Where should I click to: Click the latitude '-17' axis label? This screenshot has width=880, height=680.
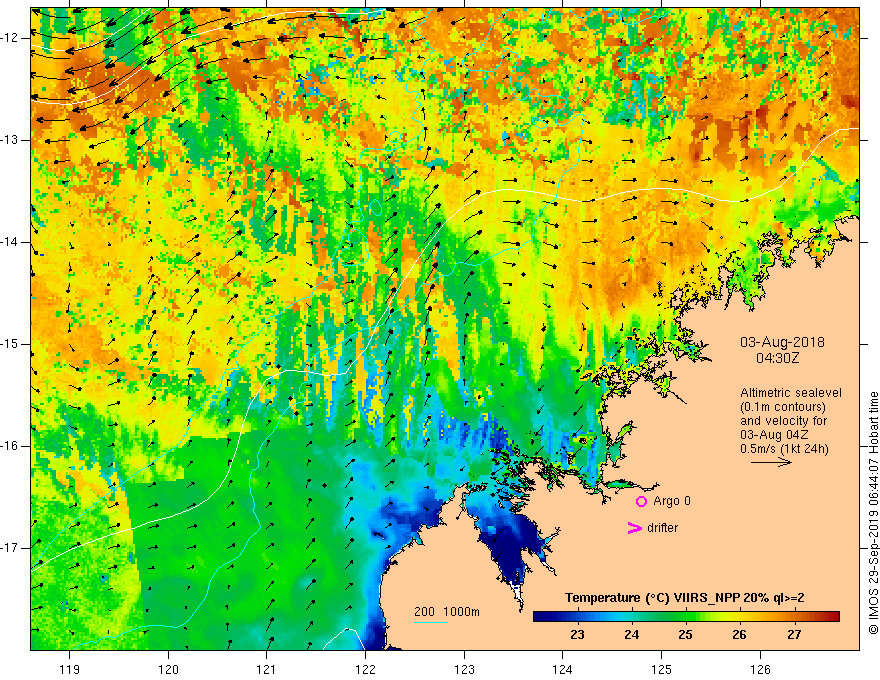pyautogui.click(x=11, y=548)
